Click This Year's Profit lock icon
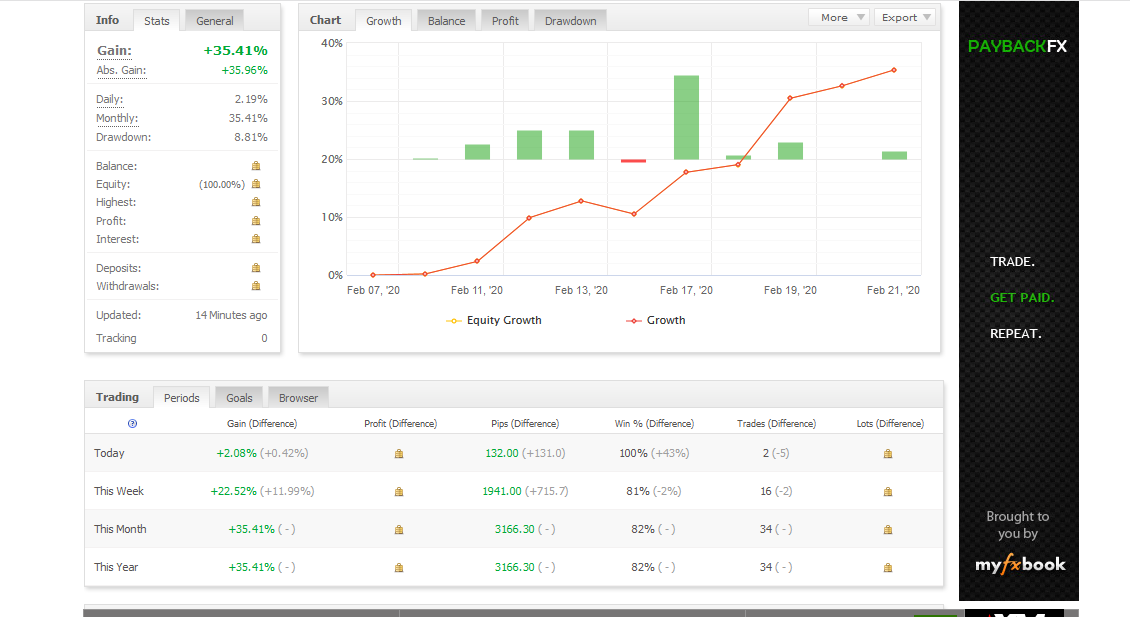Screen dimensions: 1130x617 click(x=399, y=567)
